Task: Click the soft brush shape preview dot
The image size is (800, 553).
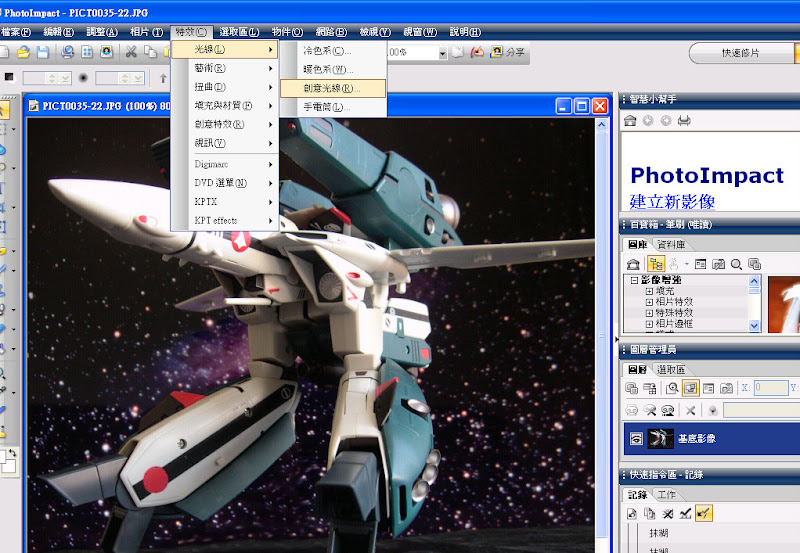Action: tap(83, 78)
